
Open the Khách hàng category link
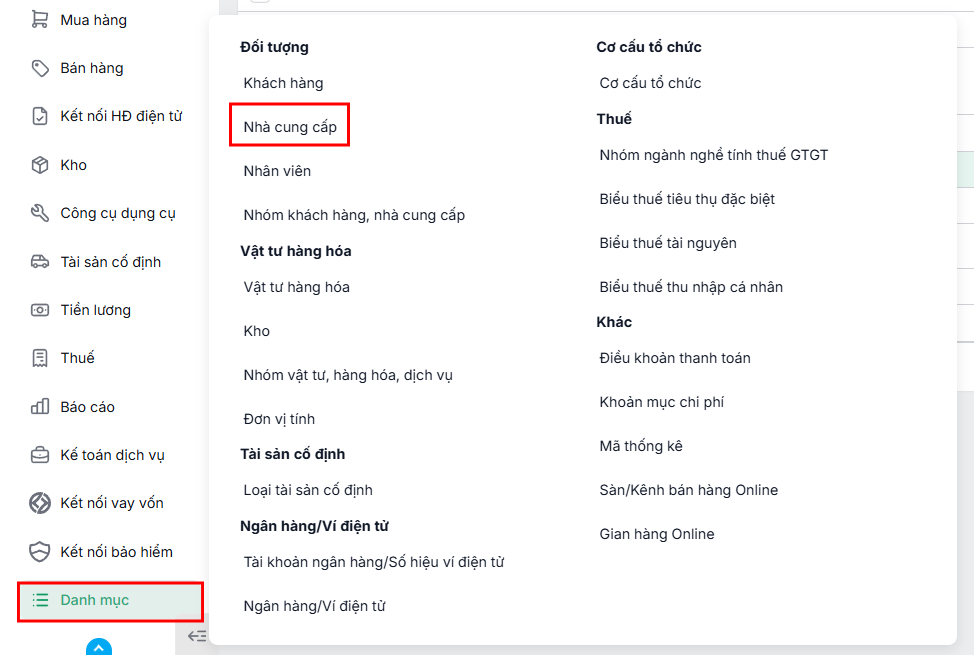coord(283,83)
